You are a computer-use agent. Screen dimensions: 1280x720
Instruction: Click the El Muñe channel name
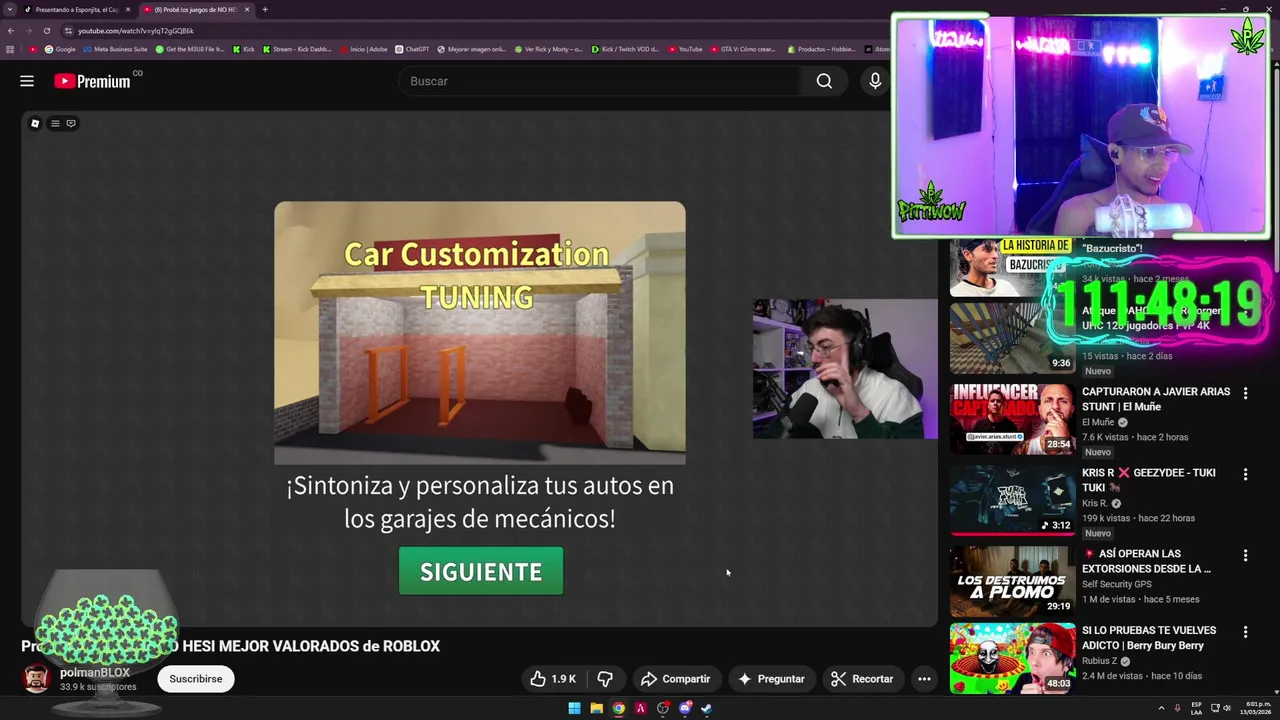pos(1098,422)
